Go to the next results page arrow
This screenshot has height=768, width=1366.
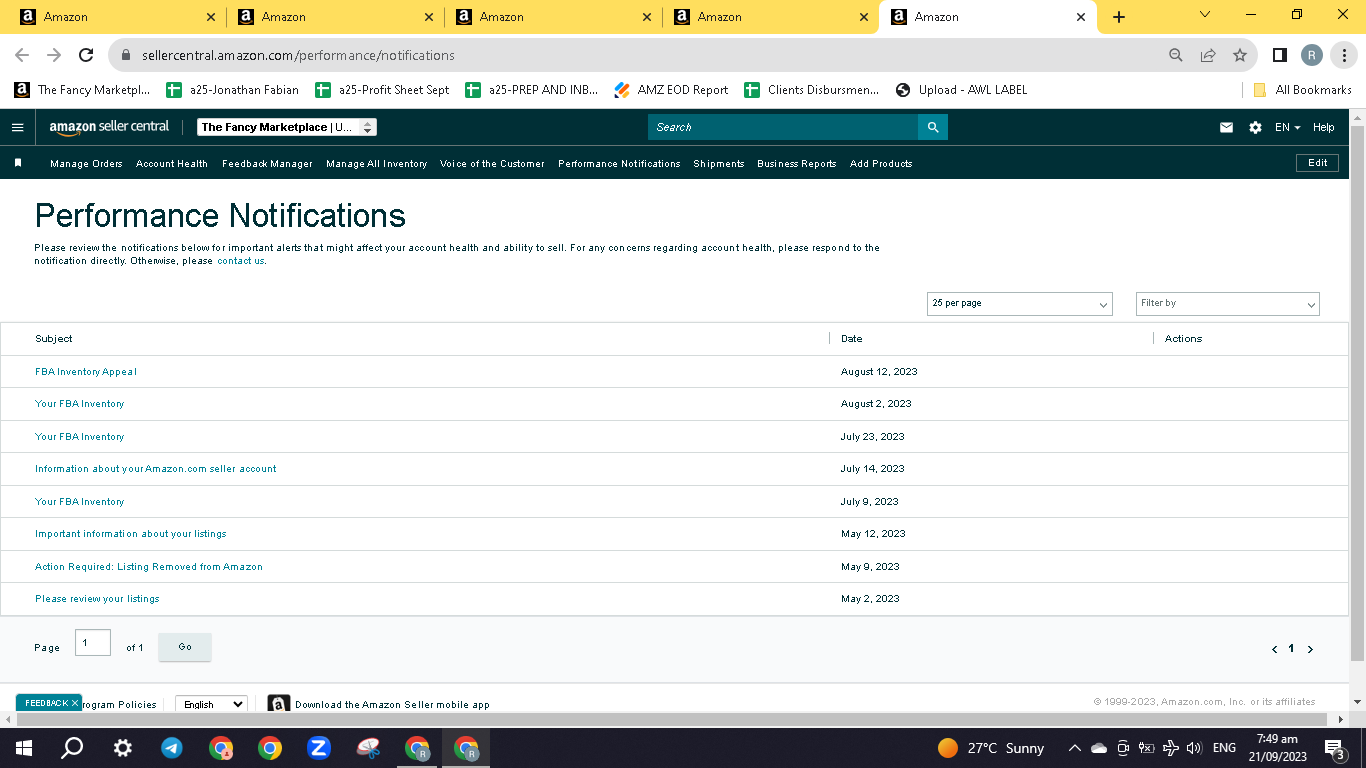tap(1310, 649)
